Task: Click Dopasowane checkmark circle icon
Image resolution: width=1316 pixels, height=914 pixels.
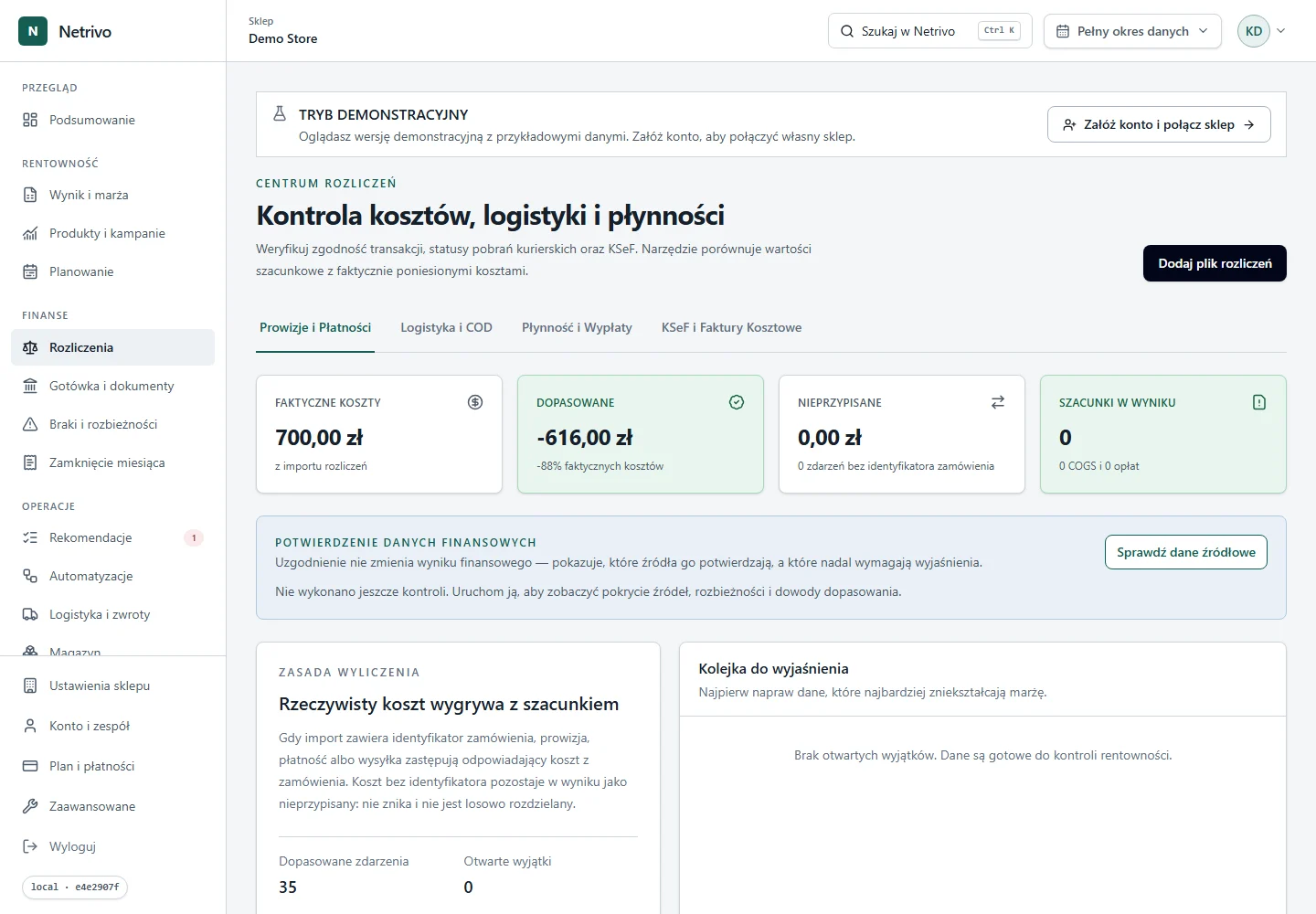Action: click(x=737, y=402)
